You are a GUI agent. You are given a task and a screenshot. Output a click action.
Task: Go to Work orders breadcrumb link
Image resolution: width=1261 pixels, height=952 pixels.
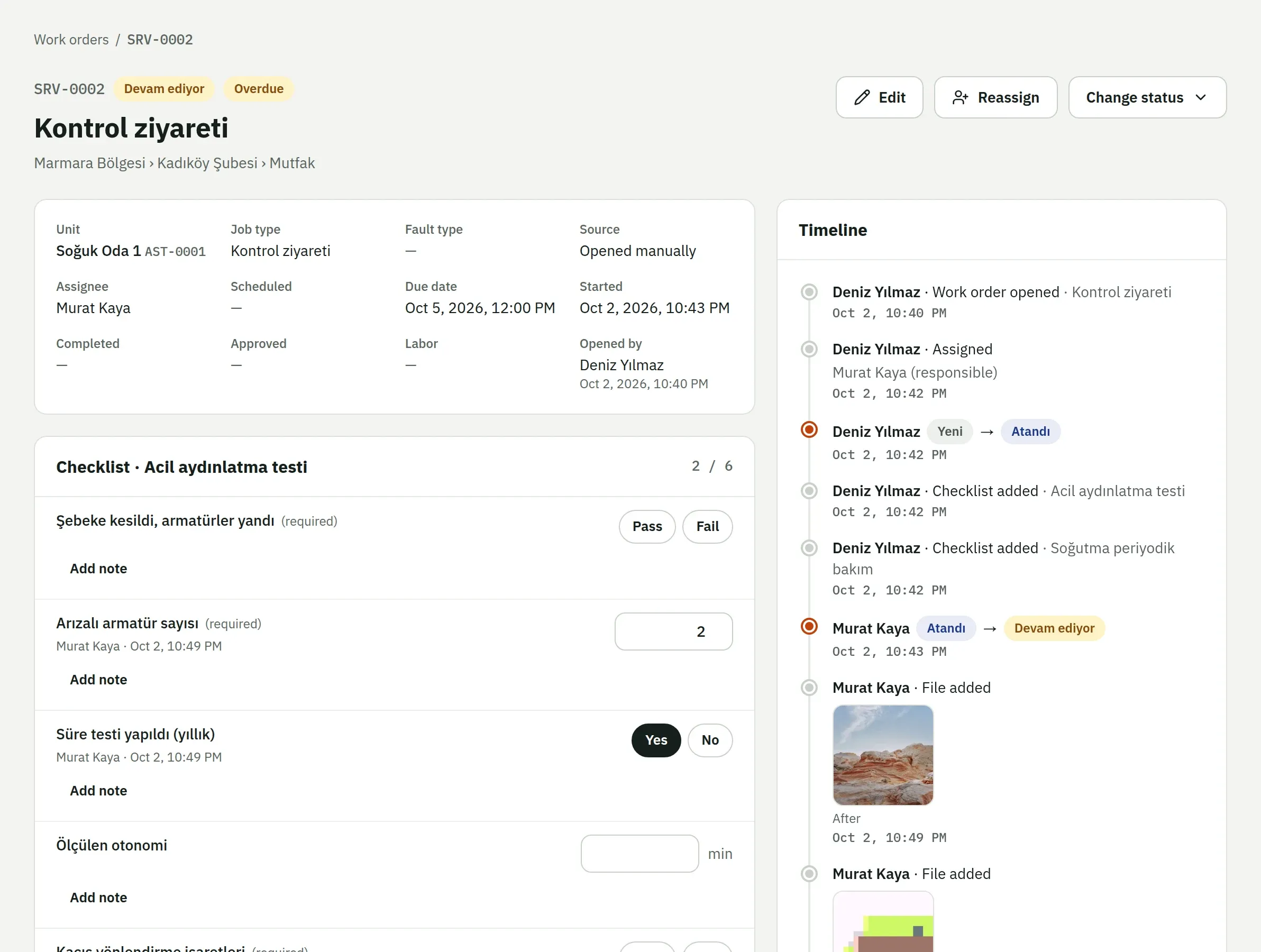pos(71,39)
